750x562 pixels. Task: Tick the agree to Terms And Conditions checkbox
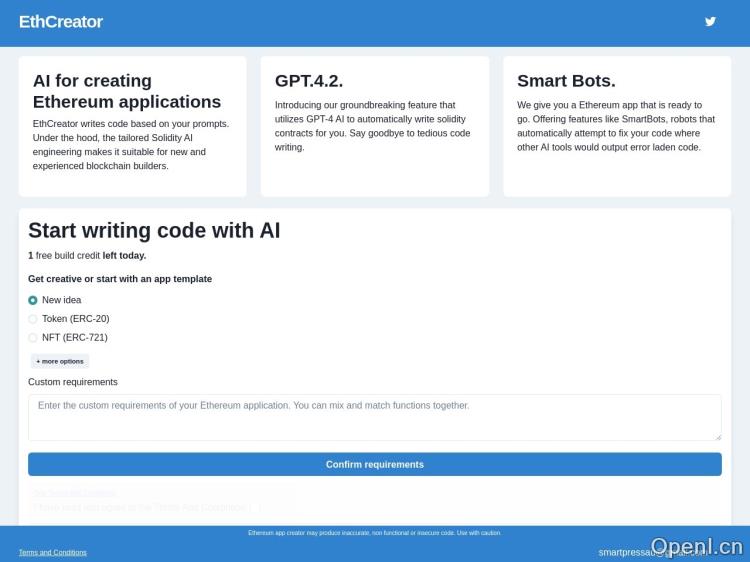(x=255, y=507)
